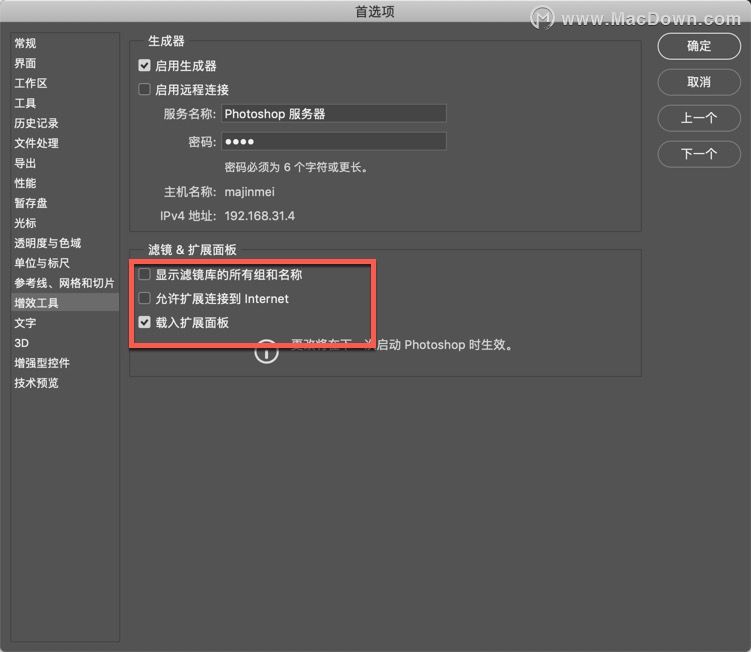The height and width of the screenshot is (652, 751).
Task: Select the highlighted 增效工具 category
Action: point(65,303)
